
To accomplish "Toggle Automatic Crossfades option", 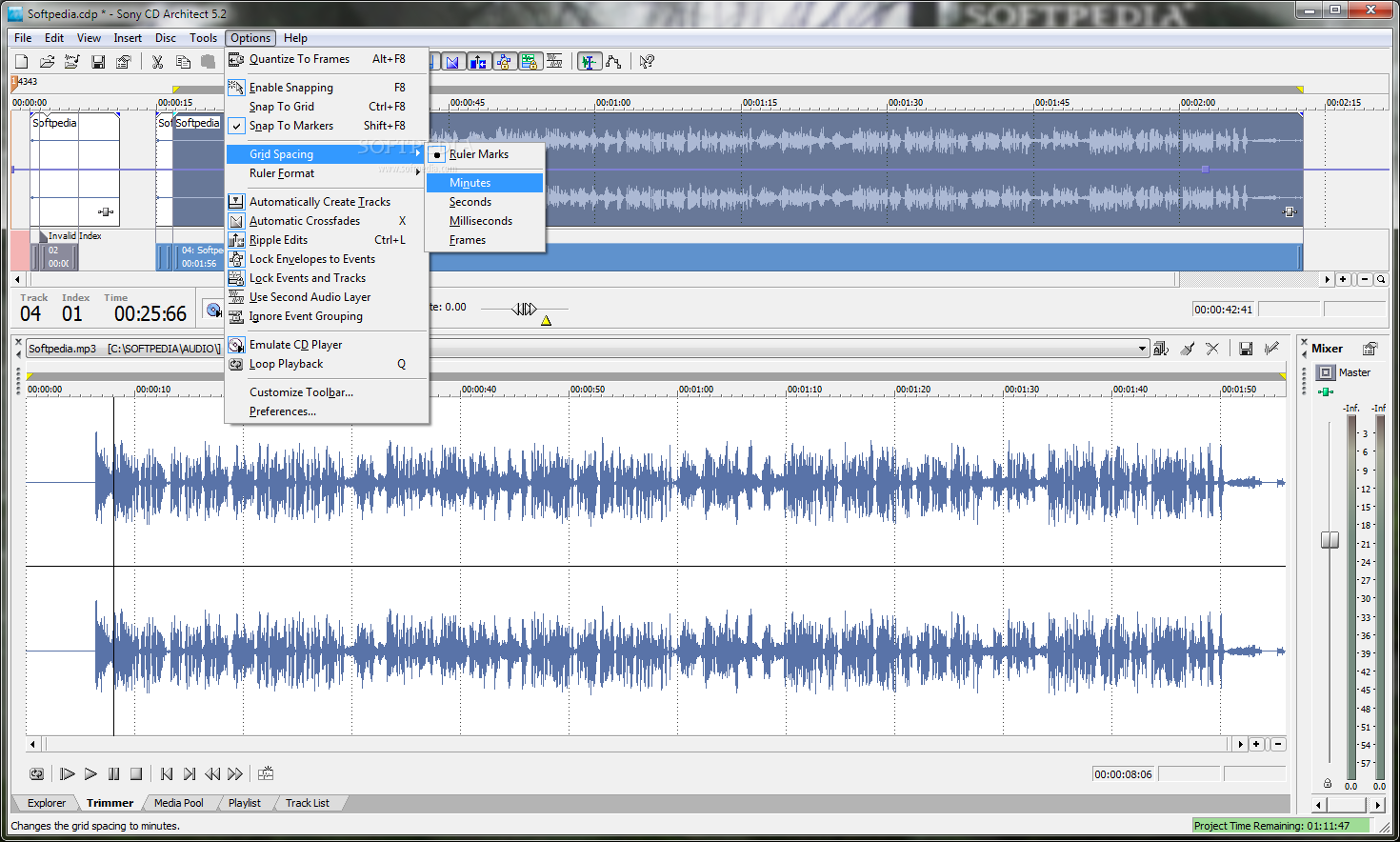I will pos(327,221).
